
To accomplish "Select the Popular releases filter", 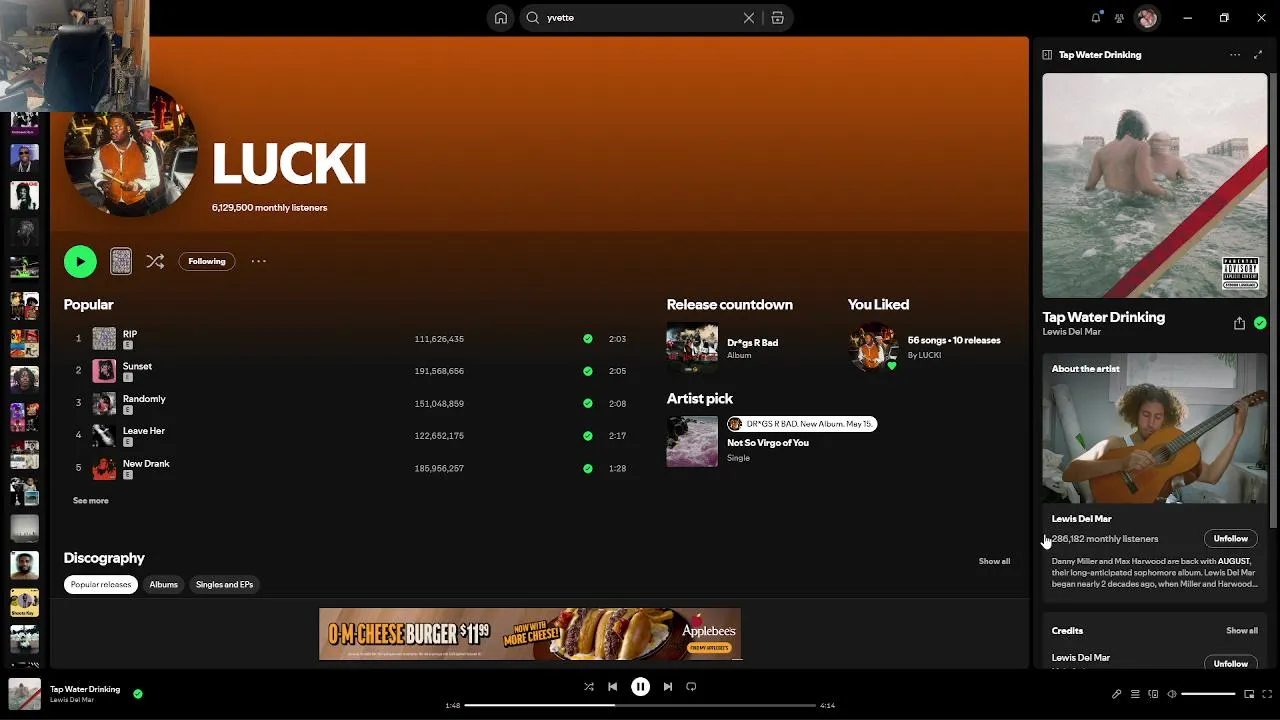I will (101, 584).
